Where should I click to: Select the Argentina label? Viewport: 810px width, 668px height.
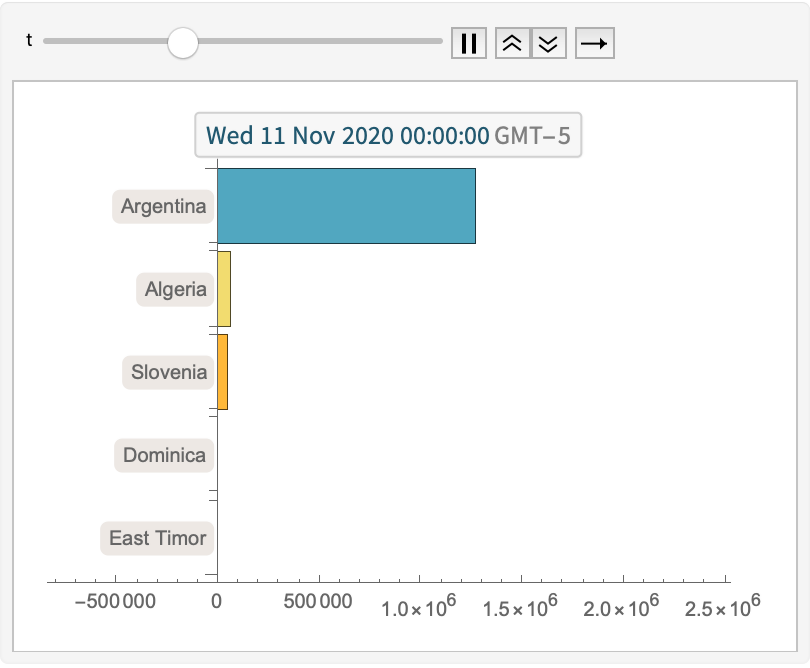pos(163,206)
